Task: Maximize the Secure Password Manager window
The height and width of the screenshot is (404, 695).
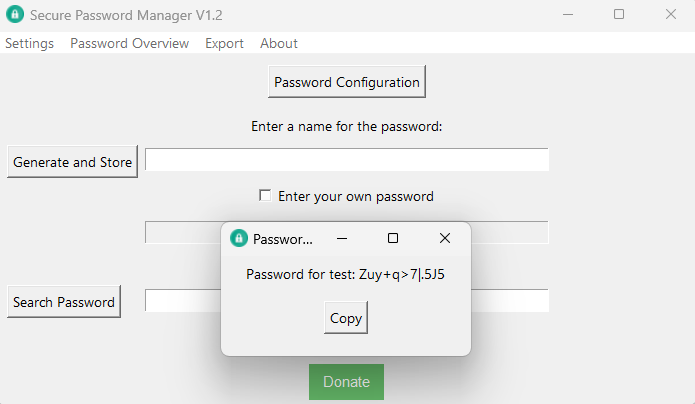Action: point(619,15)
